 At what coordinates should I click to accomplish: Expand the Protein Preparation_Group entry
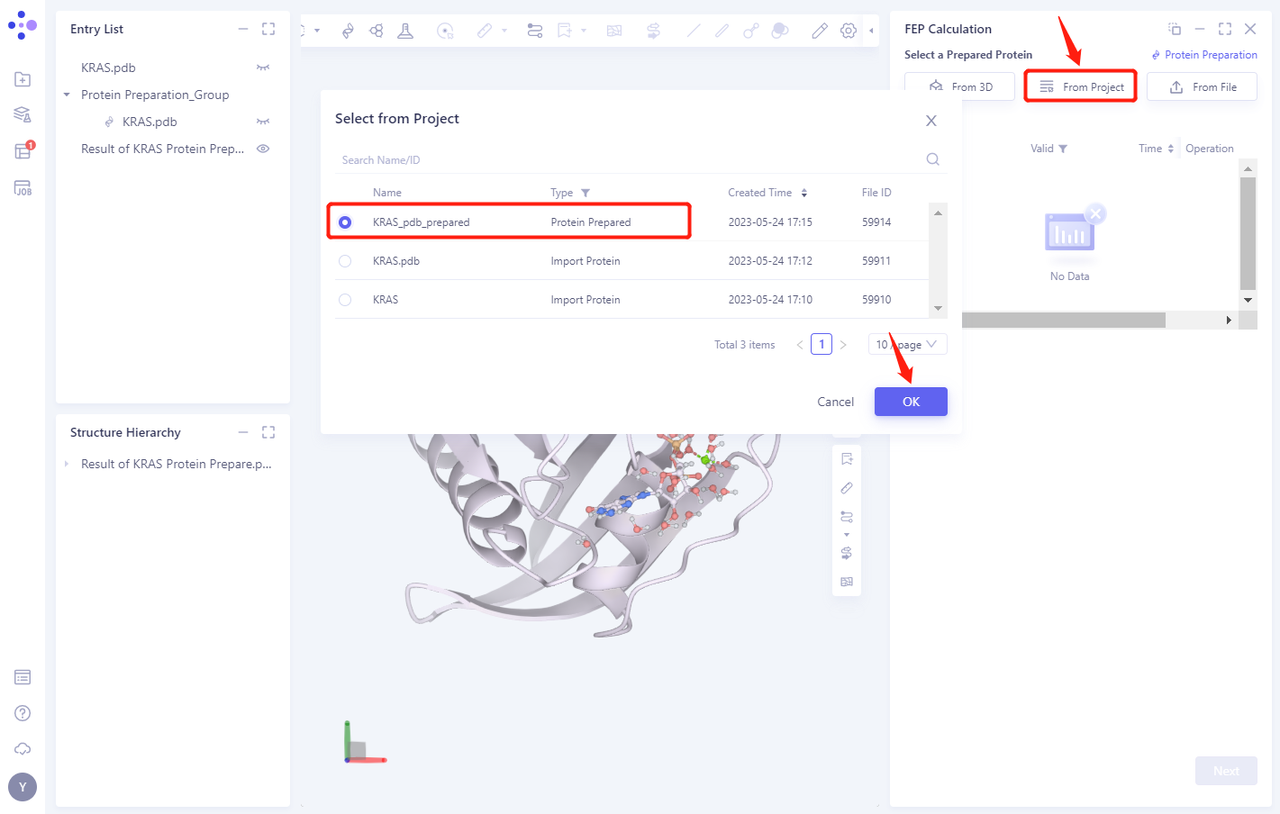65,94
